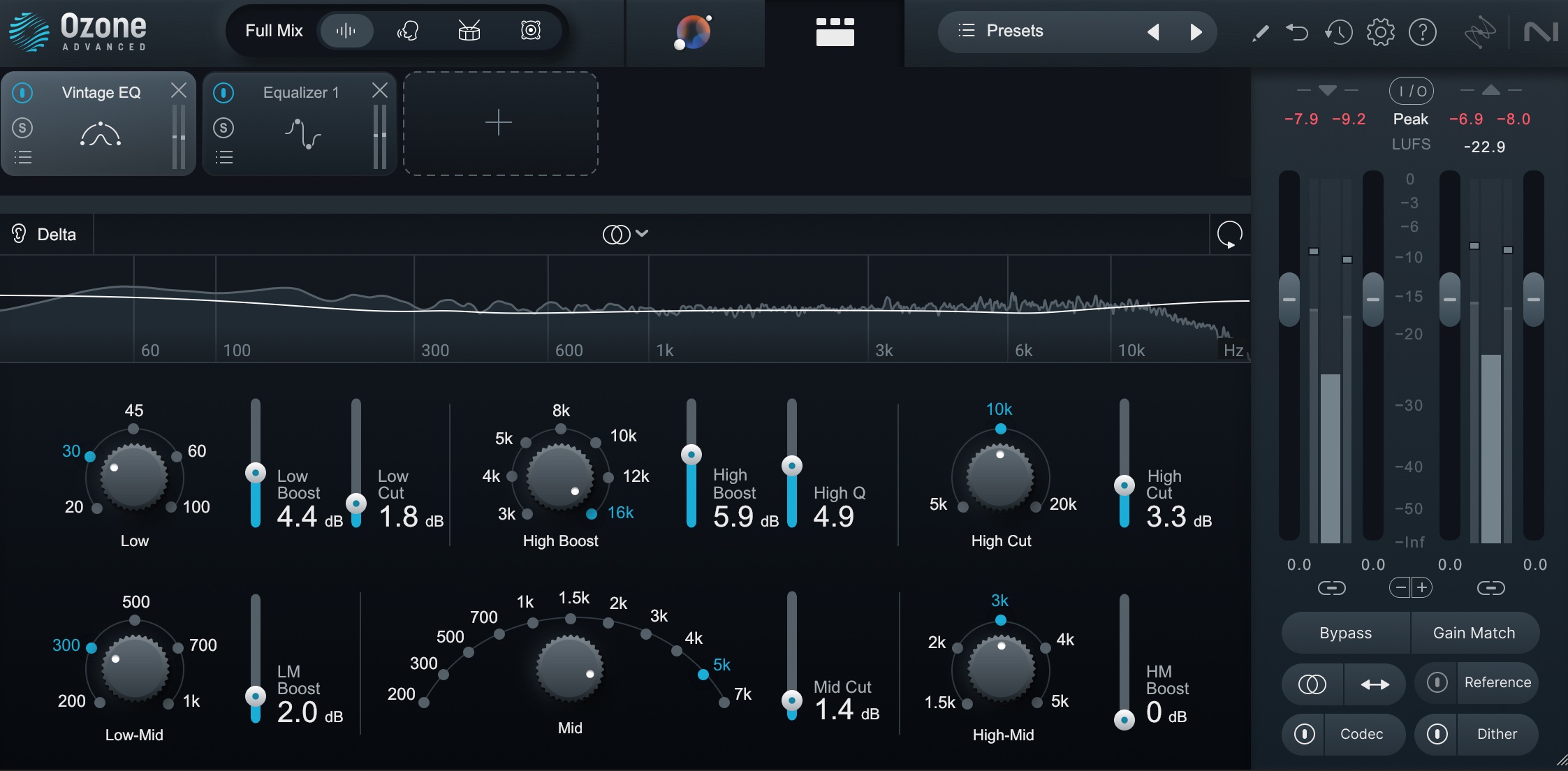Select the bass speaker icon
The width and height of the screenshot is (1568, 771).
click(x=531, y=31)
